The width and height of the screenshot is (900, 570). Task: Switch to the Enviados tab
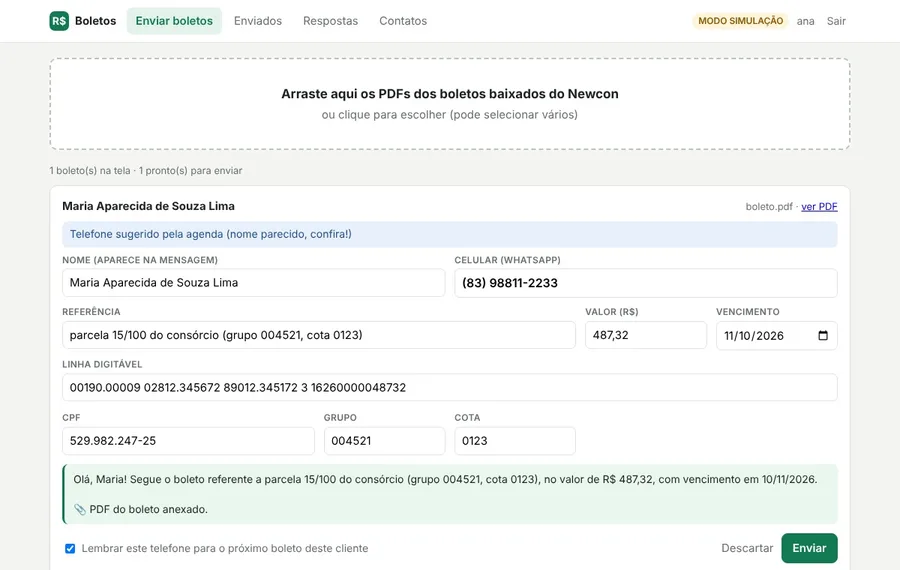[258, 21]
